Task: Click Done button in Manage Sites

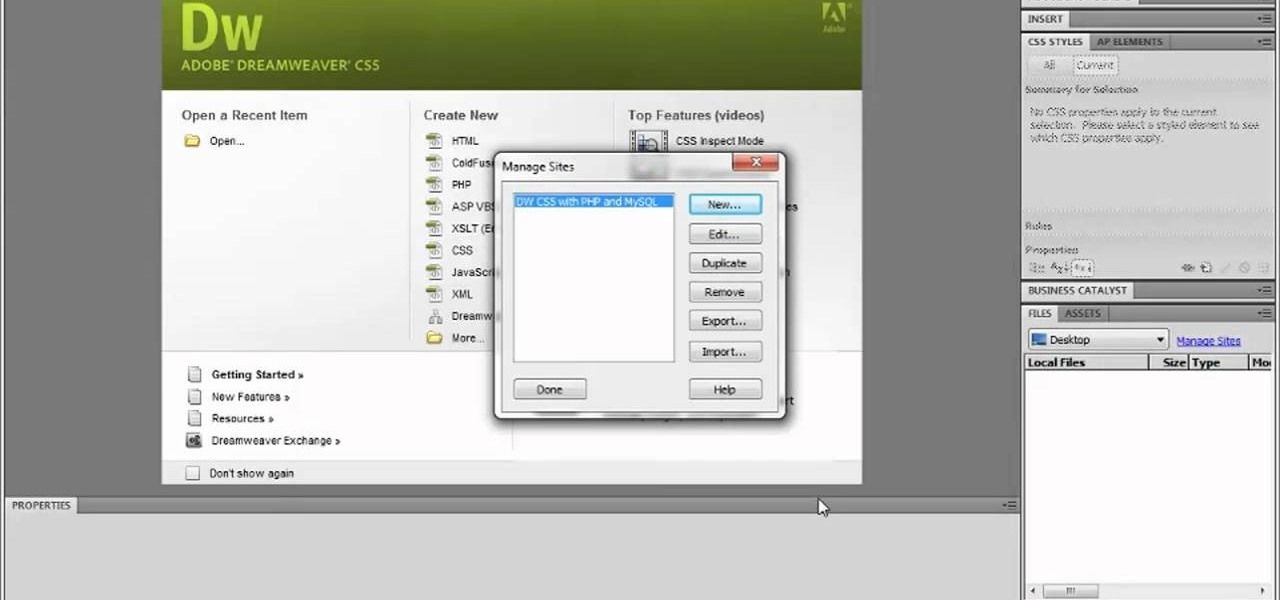Action: (x=550, y=390)
